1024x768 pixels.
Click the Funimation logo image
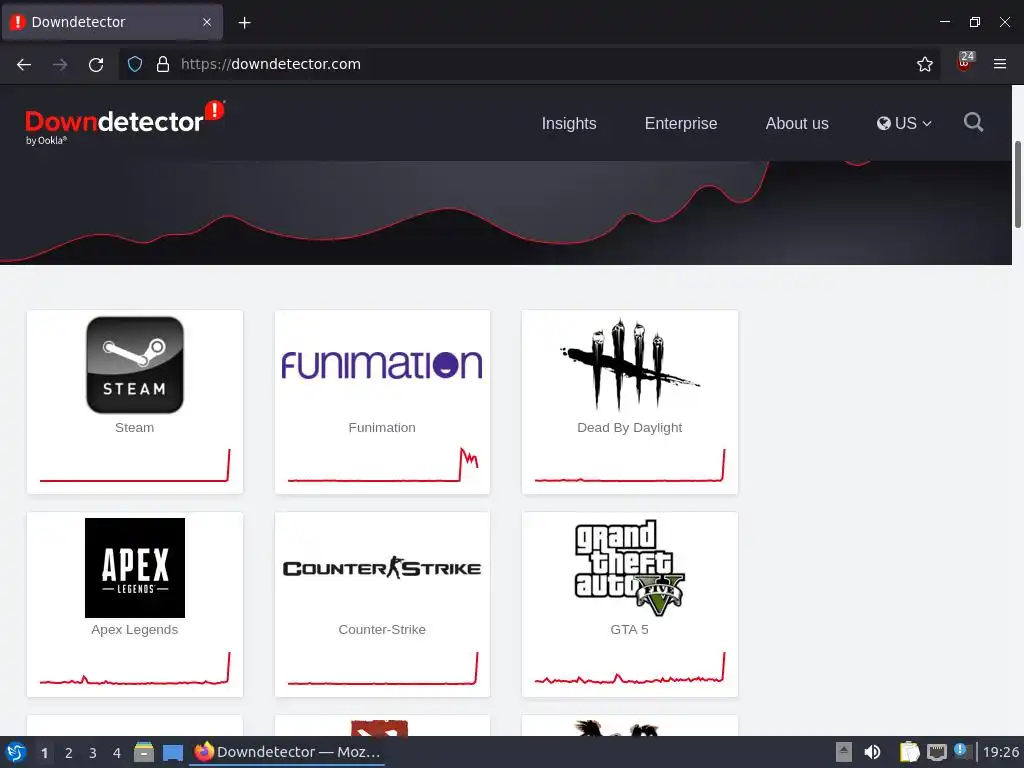tap(382, 365)
